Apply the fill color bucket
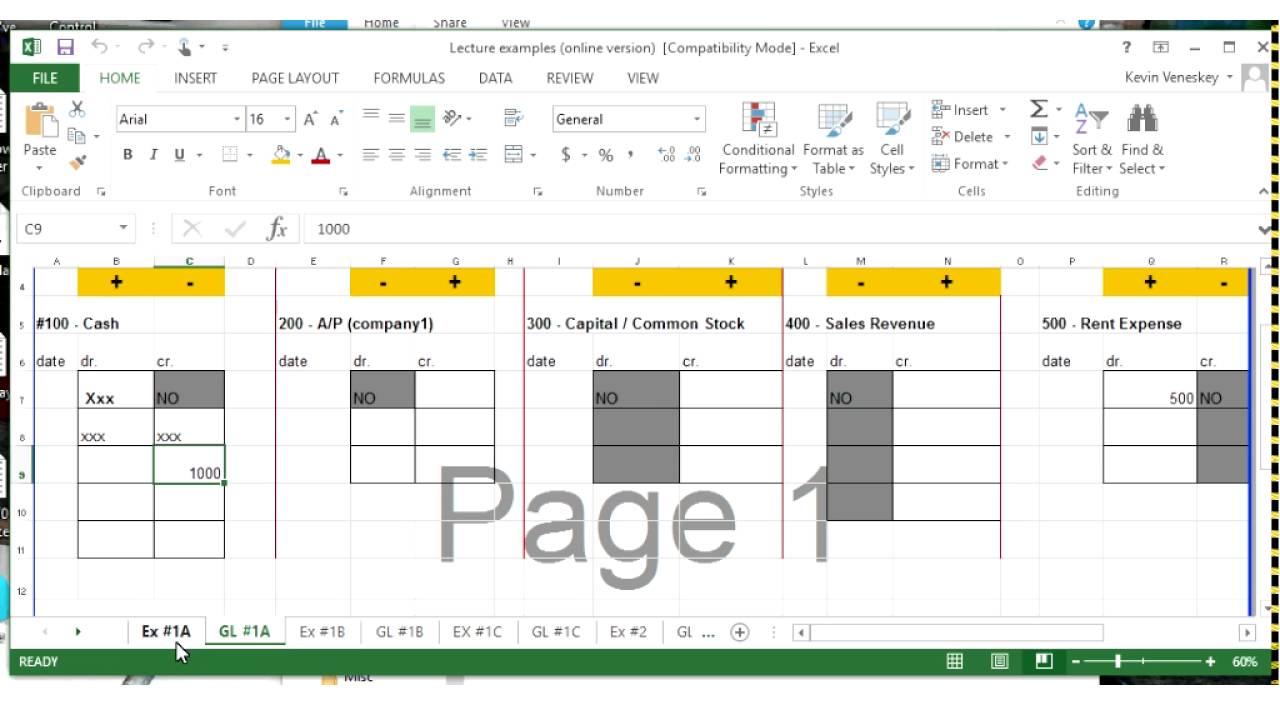1280x720 pixels. click(282, 154)
